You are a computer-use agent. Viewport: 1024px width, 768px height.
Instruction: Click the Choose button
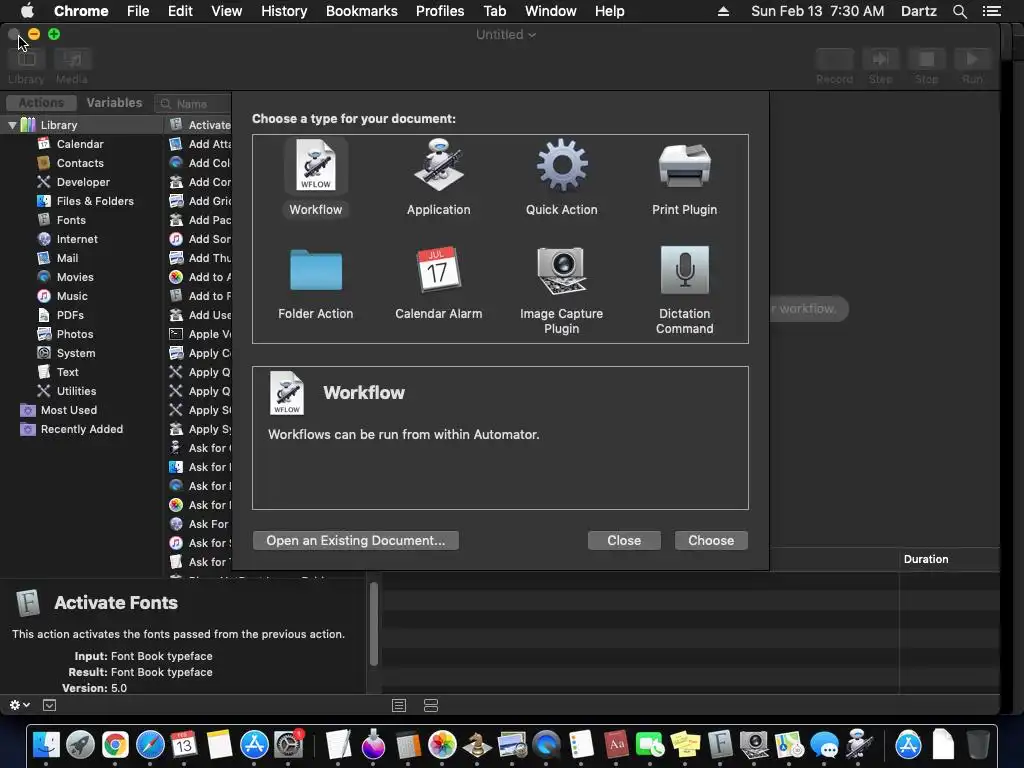[x=711, y=540]
